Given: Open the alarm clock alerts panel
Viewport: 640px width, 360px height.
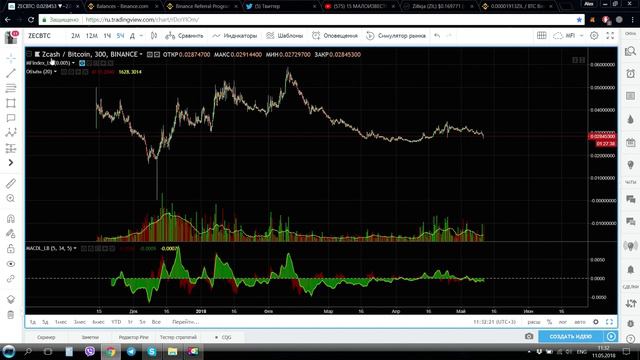Looking at the screenshot, I should pos(631,73).
